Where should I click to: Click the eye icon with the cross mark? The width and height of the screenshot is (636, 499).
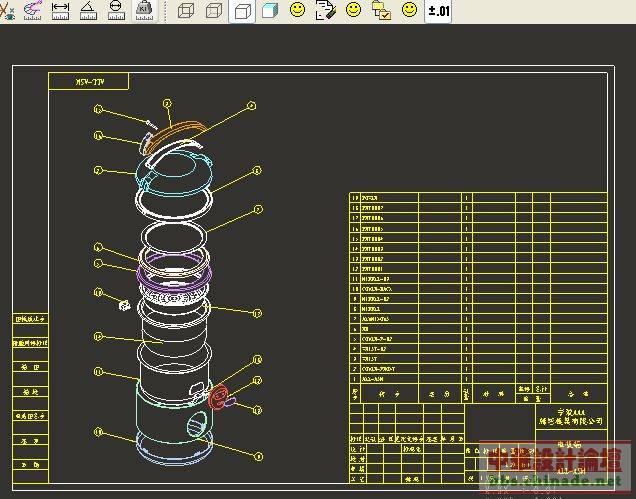pos(7,10)
